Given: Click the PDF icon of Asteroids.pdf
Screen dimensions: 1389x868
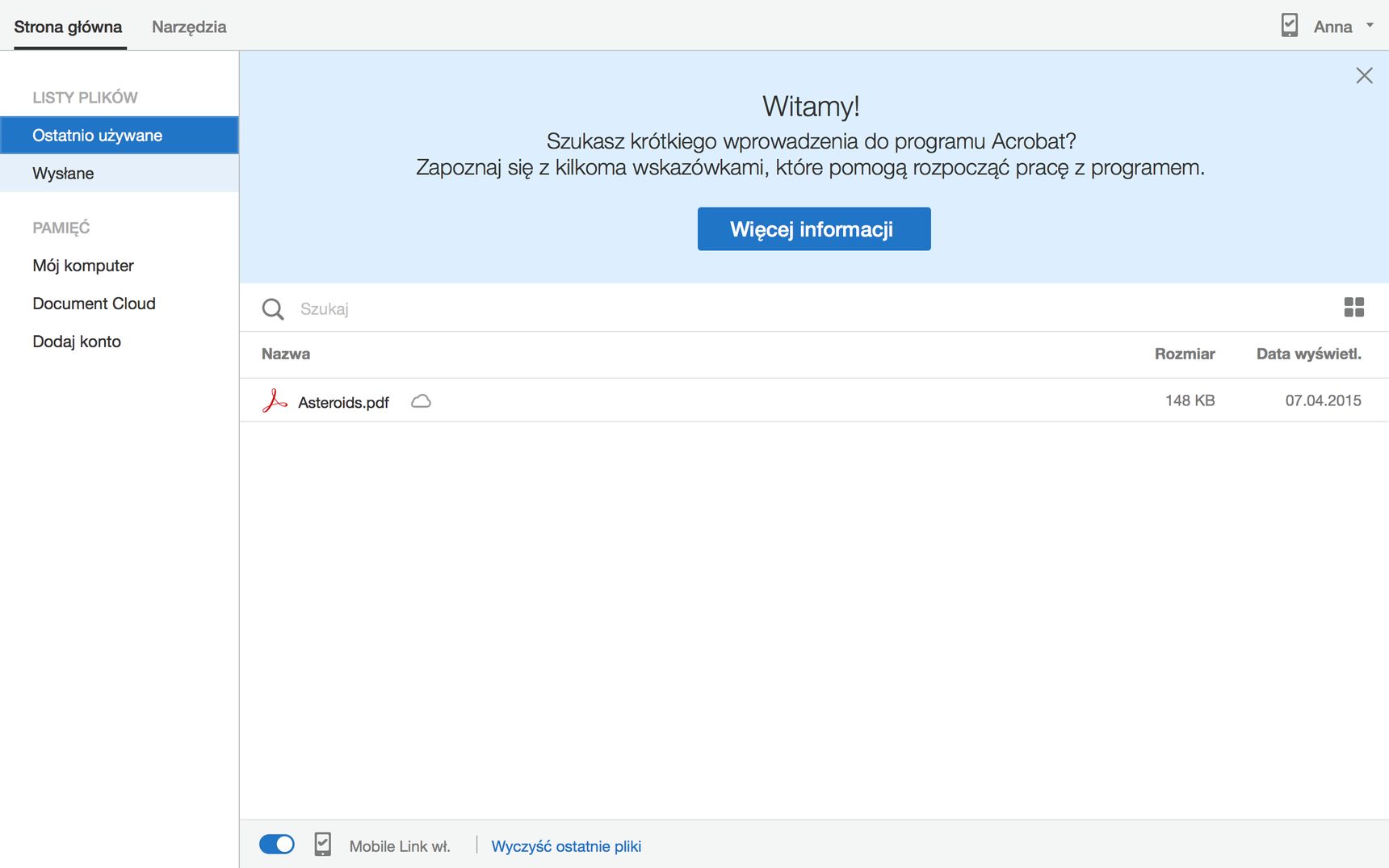Looking at the screenshot, I should (x=275, y=400).
